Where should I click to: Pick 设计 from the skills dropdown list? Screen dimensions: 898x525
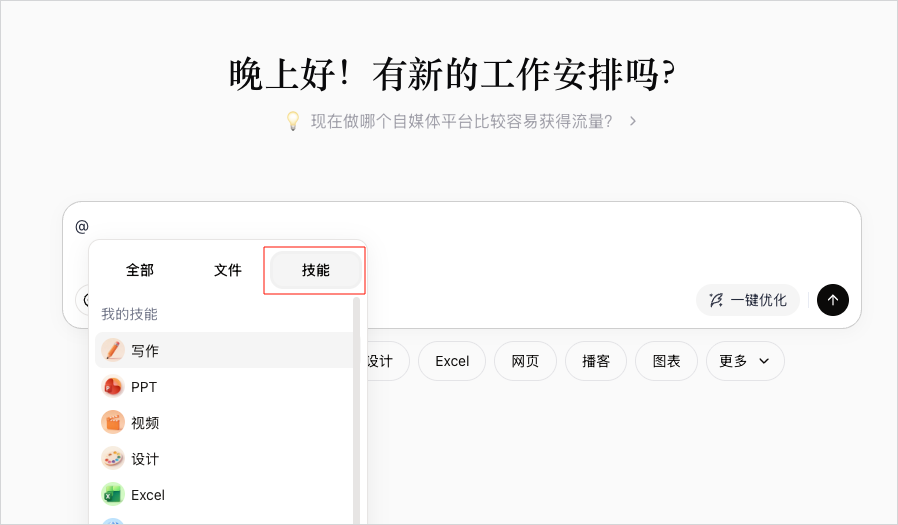224,459
